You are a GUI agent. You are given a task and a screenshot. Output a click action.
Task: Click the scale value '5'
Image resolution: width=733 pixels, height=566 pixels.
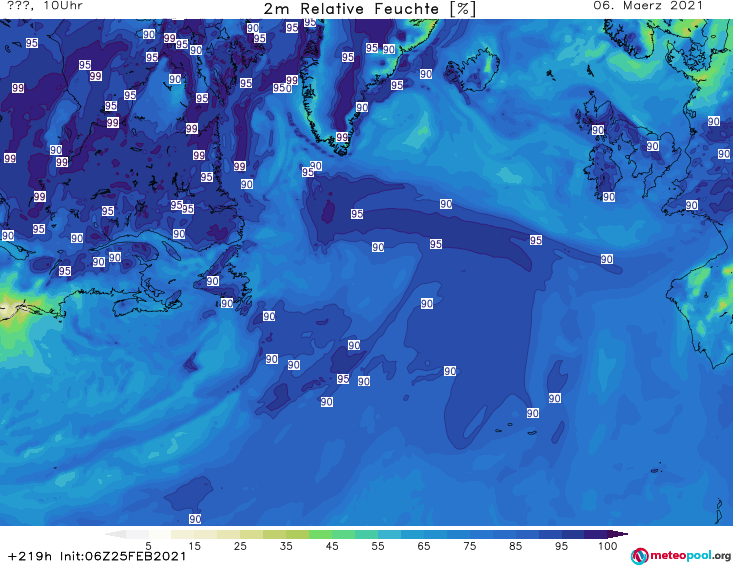[148, 546]
